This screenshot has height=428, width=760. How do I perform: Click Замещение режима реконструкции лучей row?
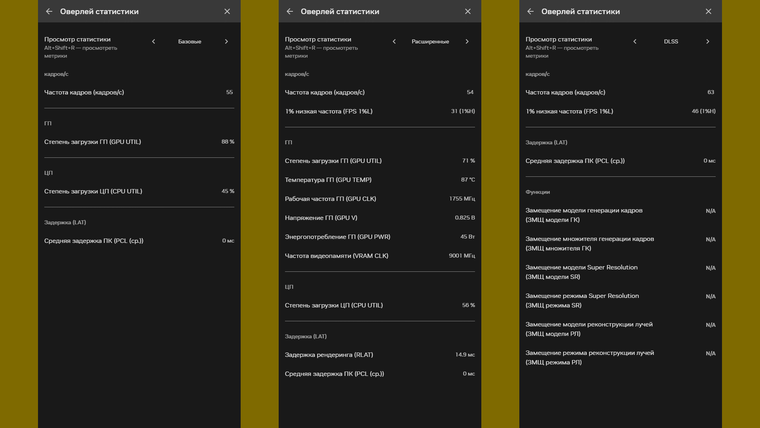620,357
